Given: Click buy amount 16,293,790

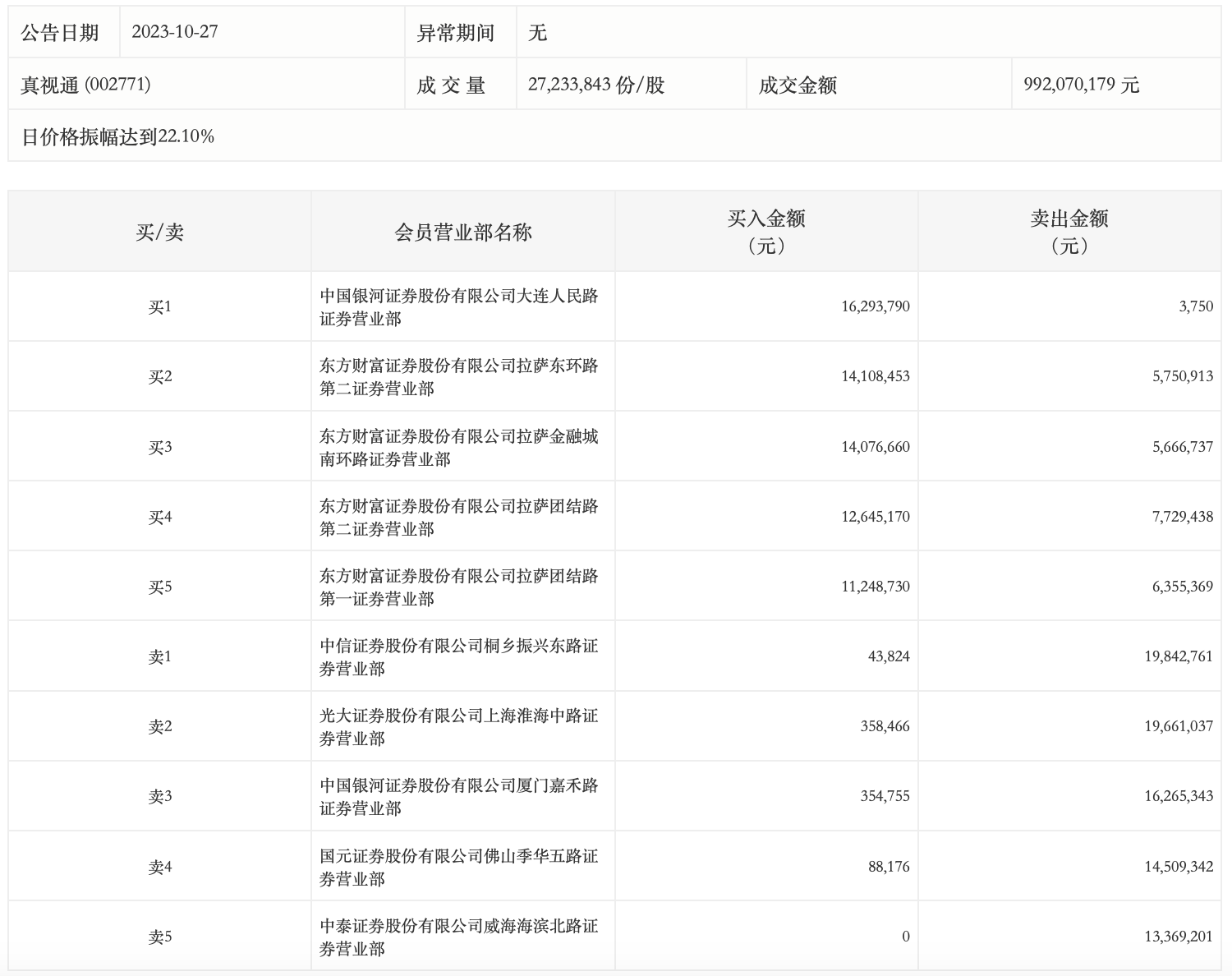Looking at the screenshot, I should pyautogui.click(x=876, y=306).
